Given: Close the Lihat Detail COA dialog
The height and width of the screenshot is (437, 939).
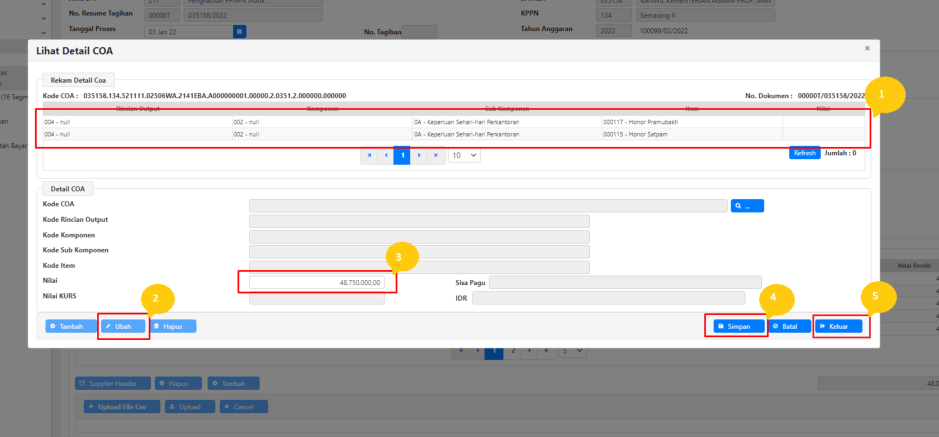Looking at the screenshot, I should 867,48.
